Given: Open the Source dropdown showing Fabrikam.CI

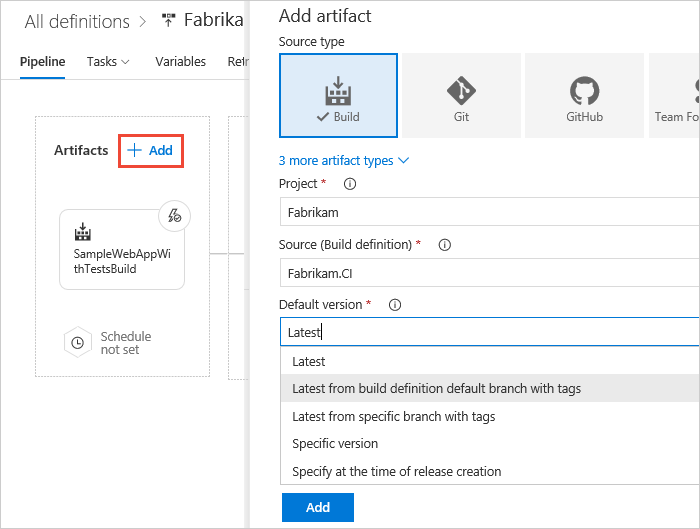Looking at the screenshot, I should [x=490, y=272].
